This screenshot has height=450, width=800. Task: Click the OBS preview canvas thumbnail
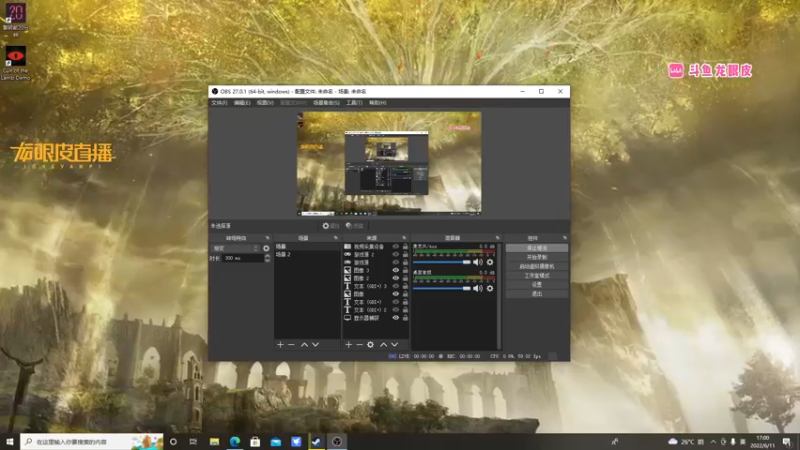389,163
